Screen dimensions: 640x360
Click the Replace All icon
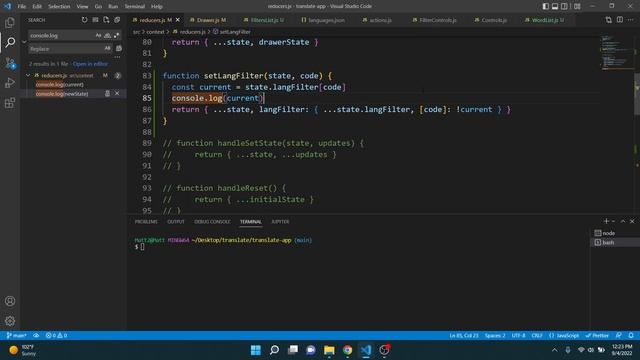pos(119,49)
